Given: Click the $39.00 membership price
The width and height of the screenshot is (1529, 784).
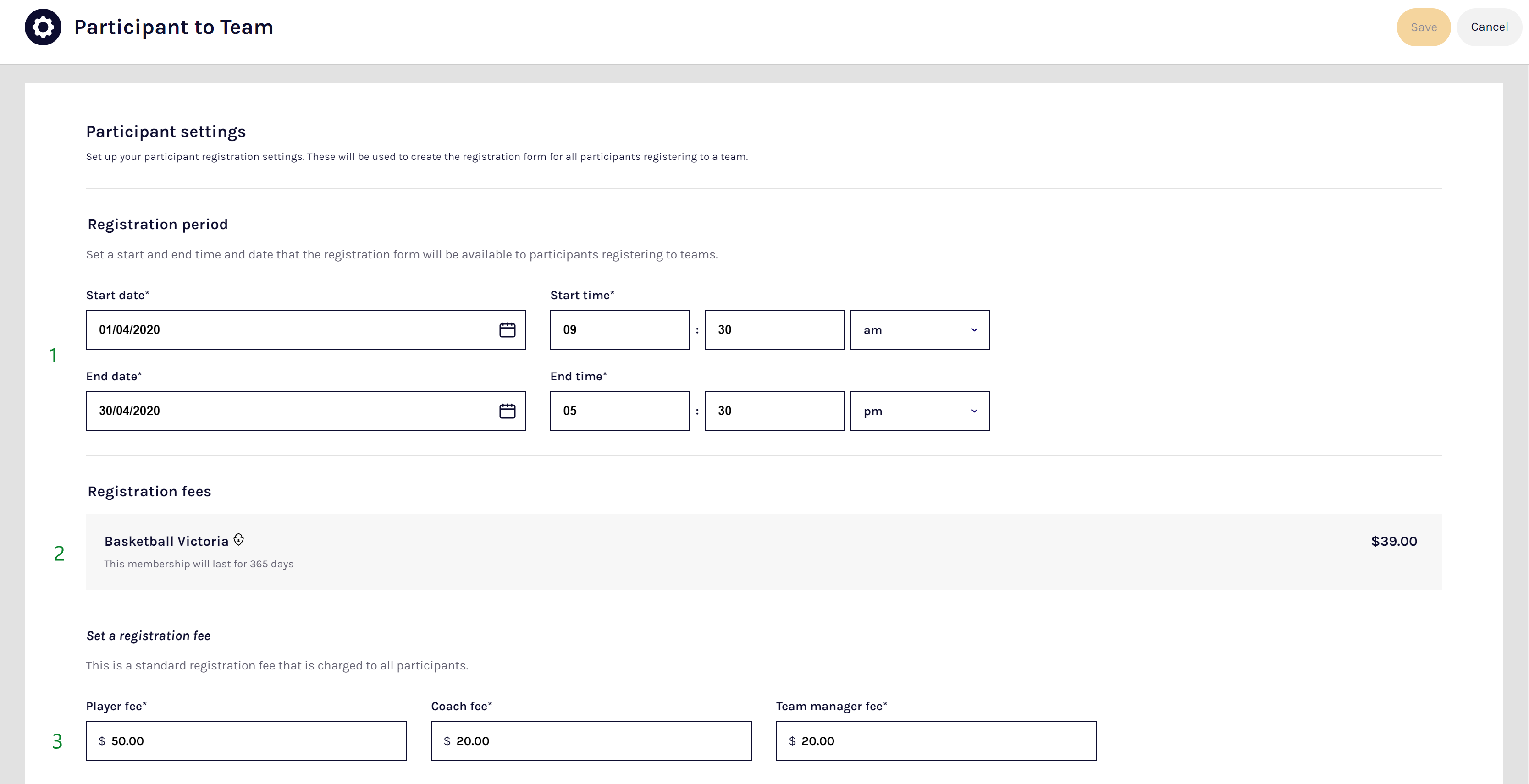Looking at the screenshot, I should point(1393,542).
